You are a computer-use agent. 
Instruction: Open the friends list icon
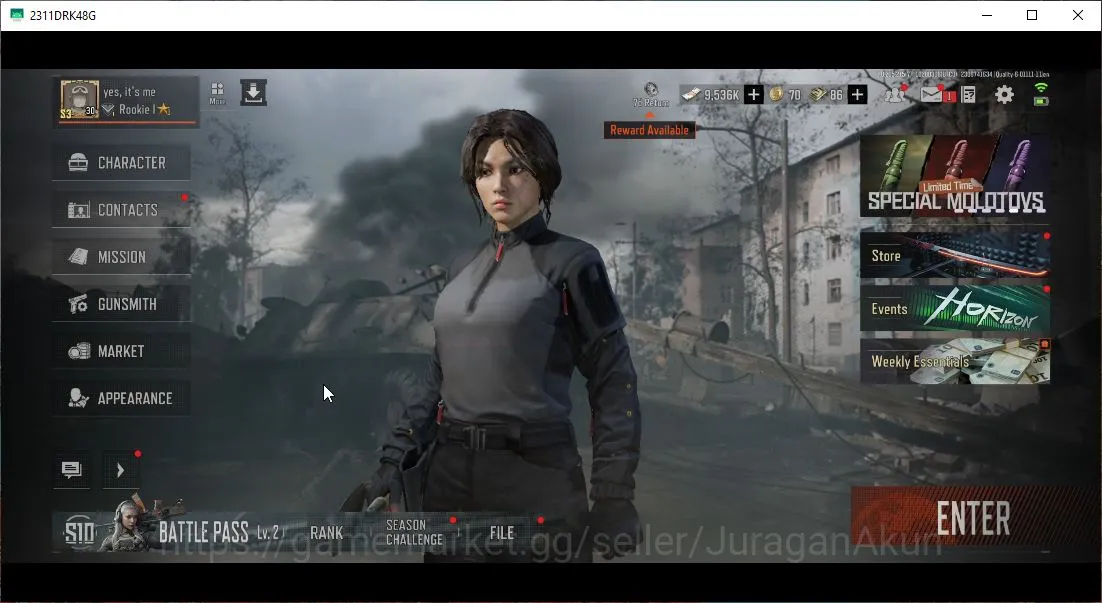tap(895, 94)
